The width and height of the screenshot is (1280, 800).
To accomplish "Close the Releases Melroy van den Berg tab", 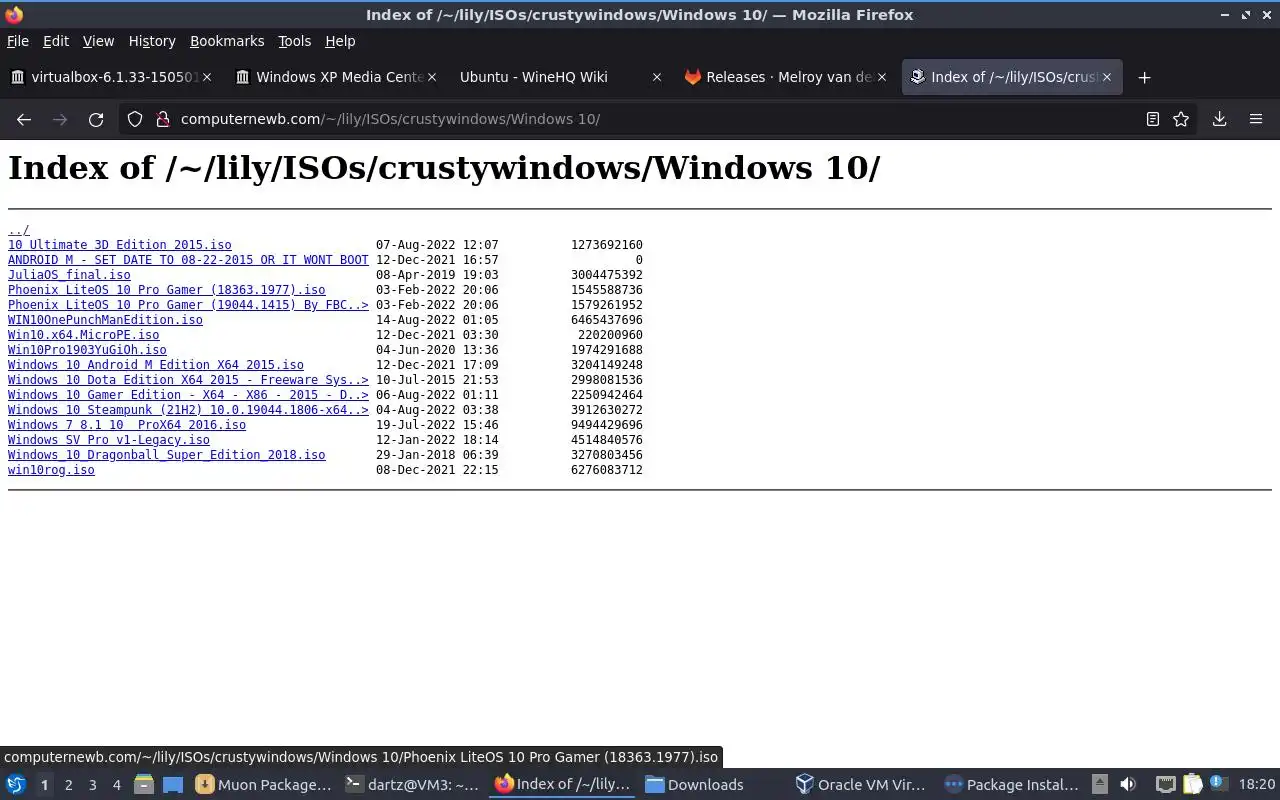I will [x=881, y=77].
